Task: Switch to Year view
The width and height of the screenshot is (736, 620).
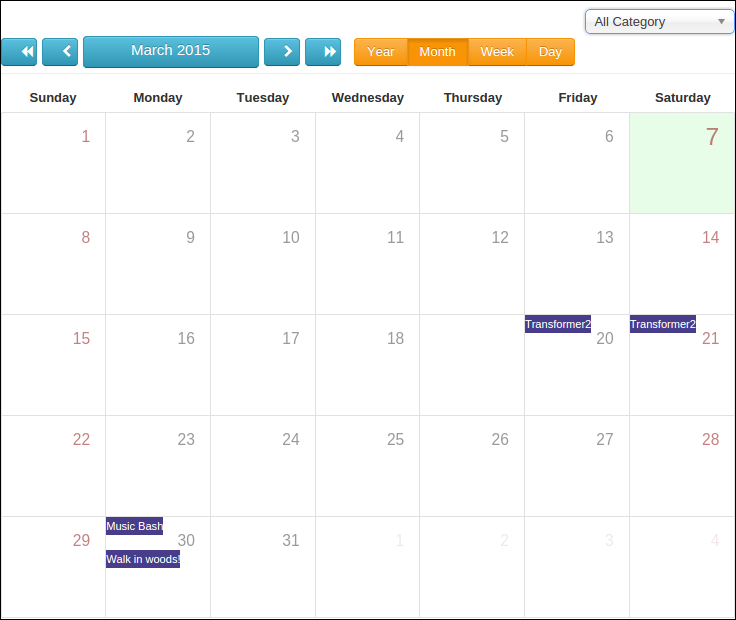Action: (380, 52)
